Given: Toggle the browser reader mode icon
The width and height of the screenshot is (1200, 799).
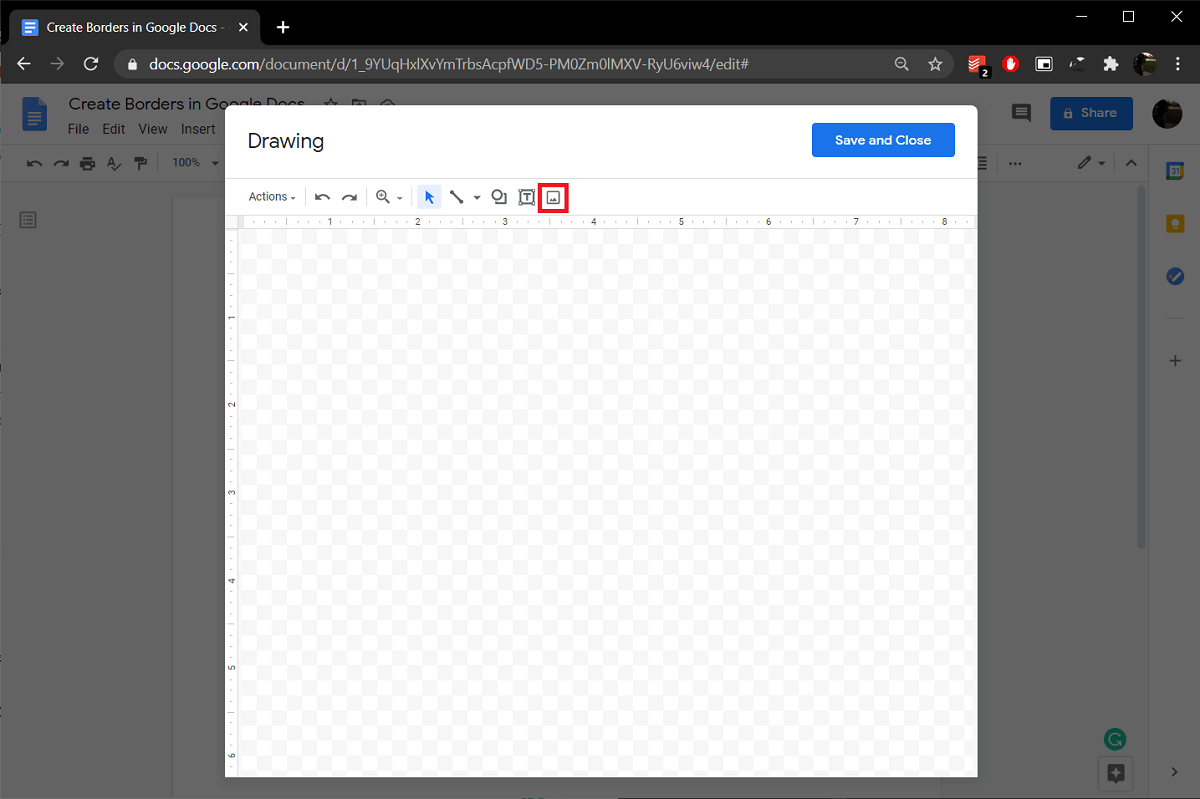Looking at the screenshot, I should 1044,63.
